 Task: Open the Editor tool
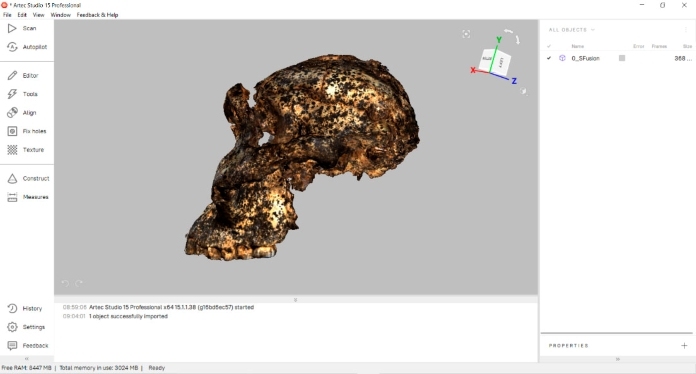pyautogui.click(x=27, y=75)
